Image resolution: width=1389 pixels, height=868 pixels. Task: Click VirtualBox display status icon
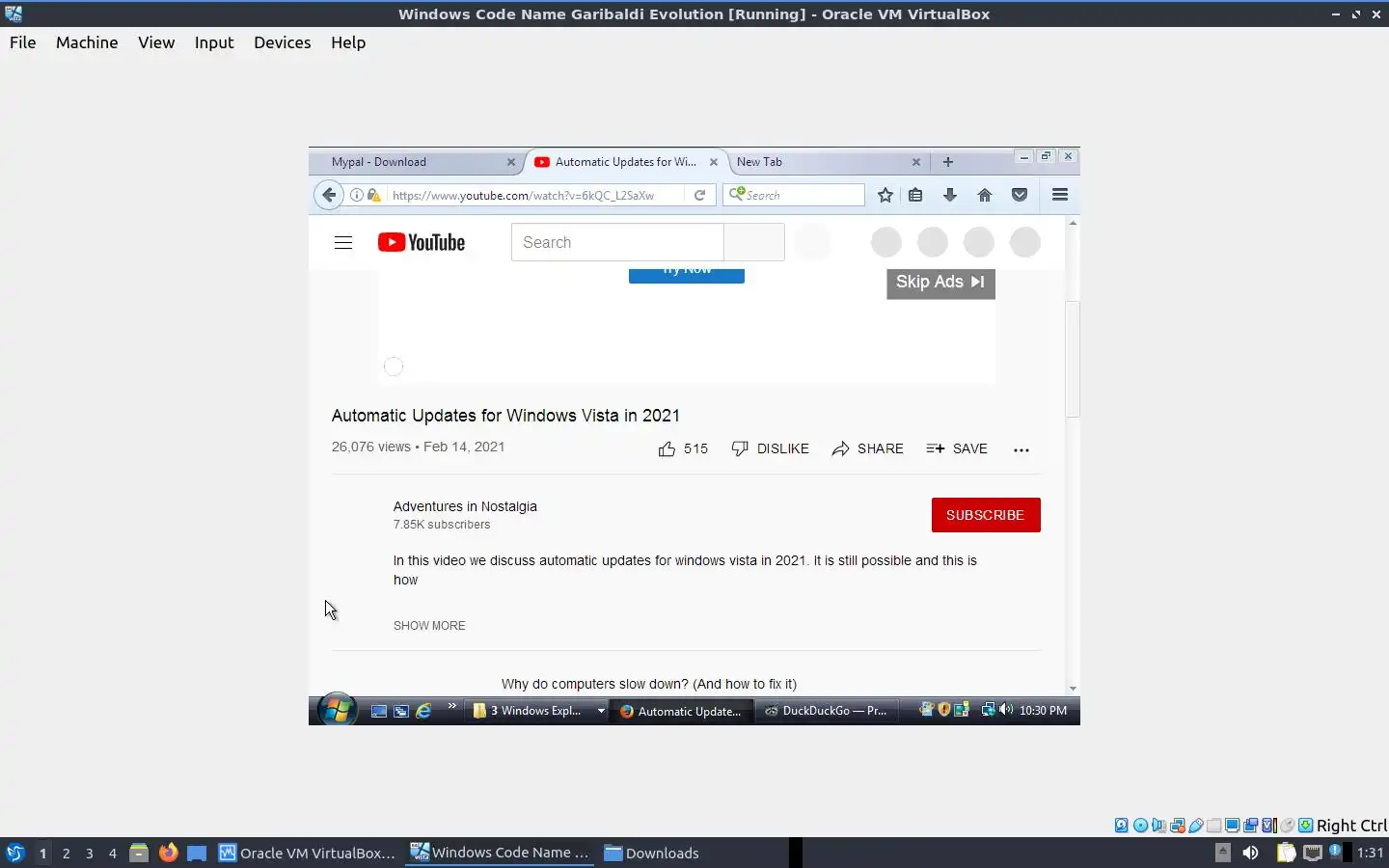click(x=1232, y=826)
